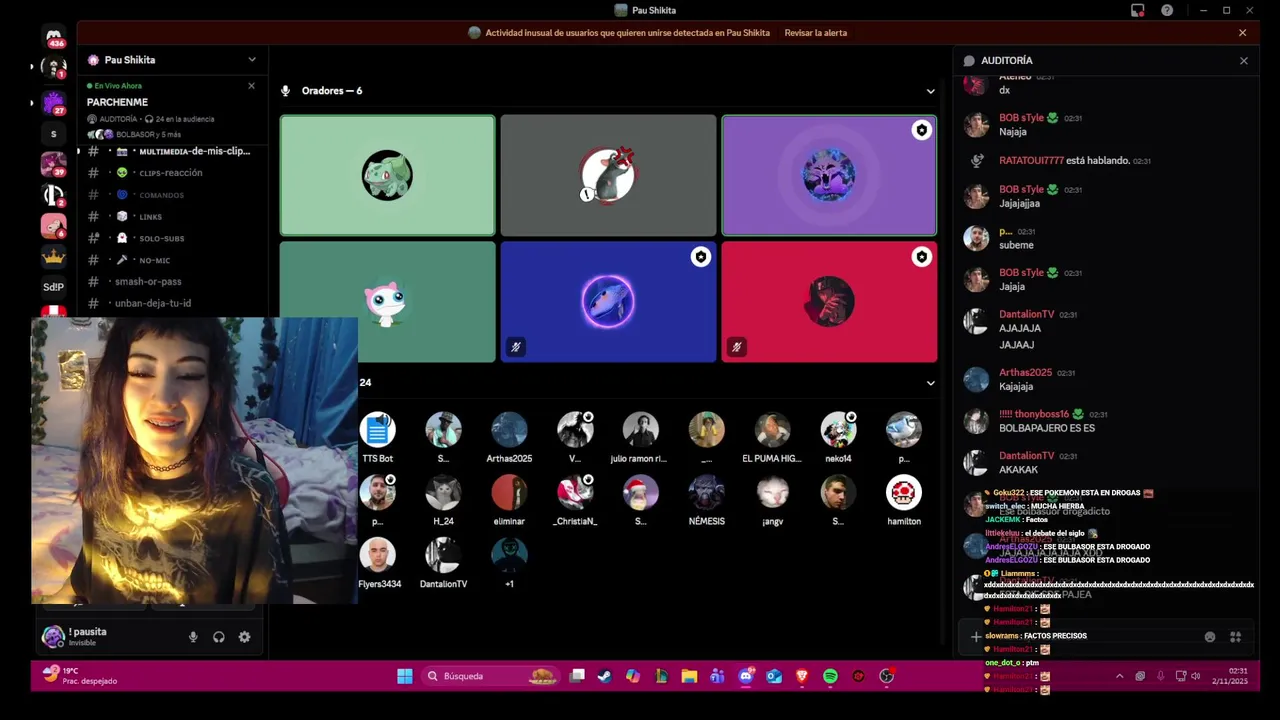Open julio ramon audience avatar
This screenshot has width=1280, height=720.
pyautogui.click(x=641, y=430)
